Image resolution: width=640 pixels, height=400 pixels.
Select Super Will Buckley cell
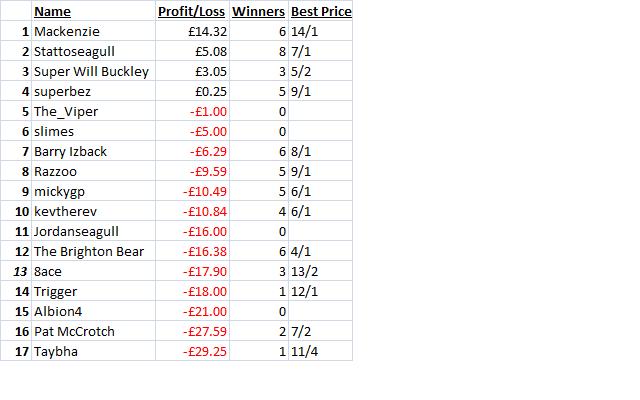(x=93, y=71)
